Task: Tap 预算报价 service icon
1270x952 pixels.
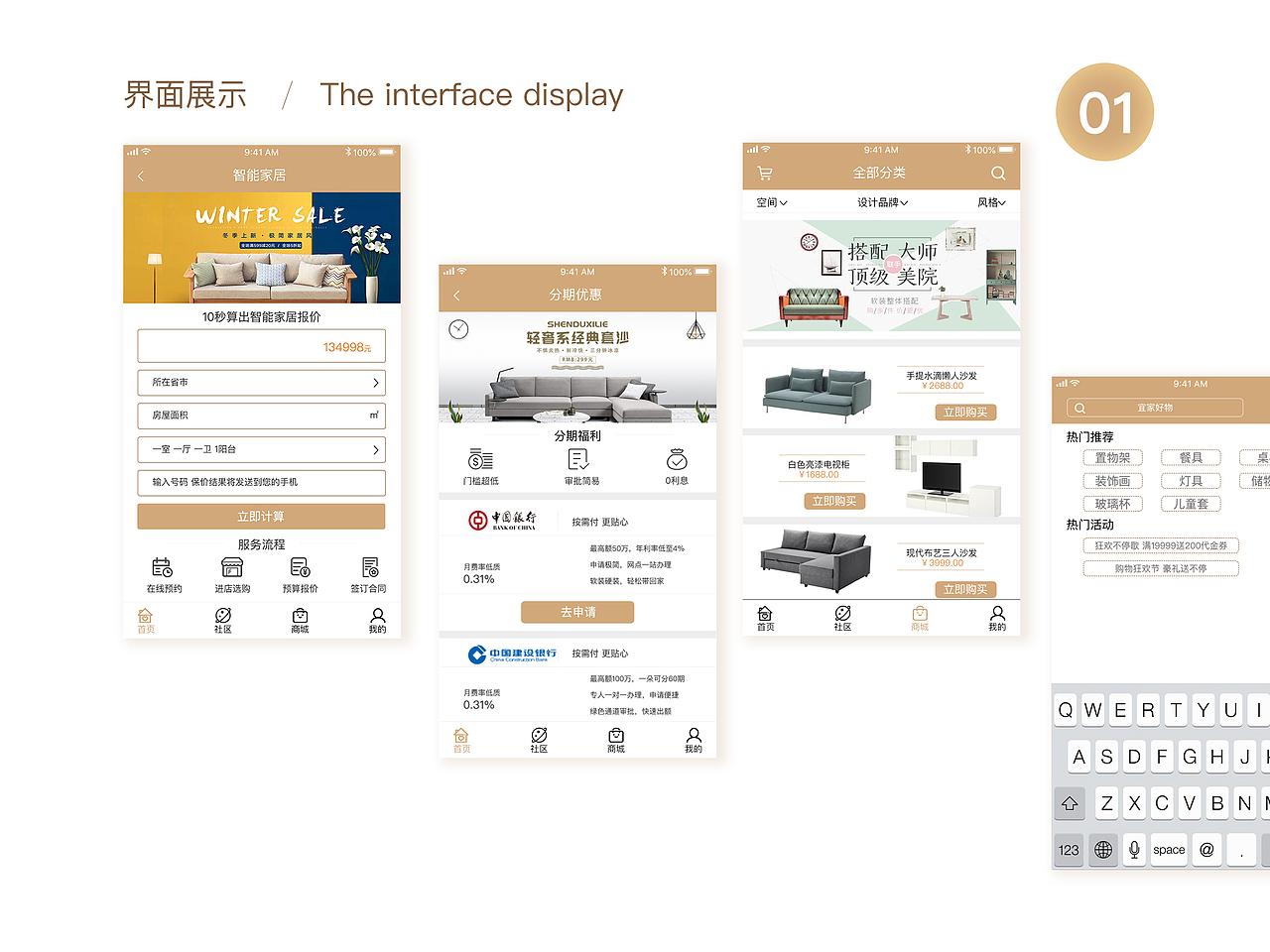Action: pos(300,567)
